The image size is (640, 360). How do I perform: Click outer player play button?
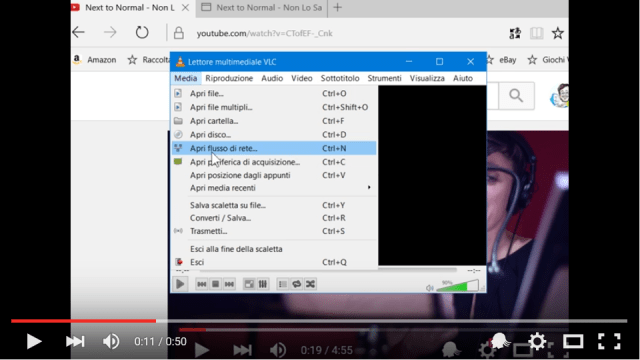click(x=34, y=341)
